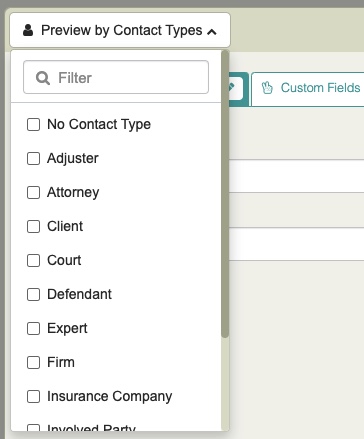Check the Defendant option

pyautogui.click(x=33, y=294)
